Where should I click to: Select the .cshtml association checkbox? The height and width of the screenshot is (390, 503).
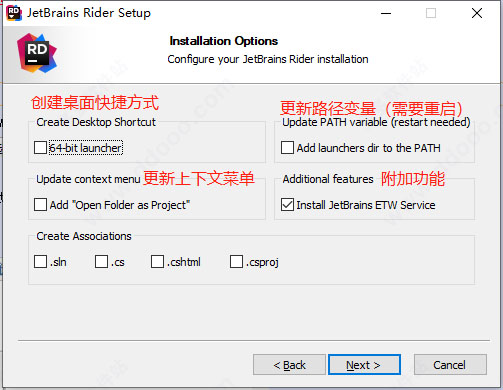pyautogui.click(x=157, y=262)
